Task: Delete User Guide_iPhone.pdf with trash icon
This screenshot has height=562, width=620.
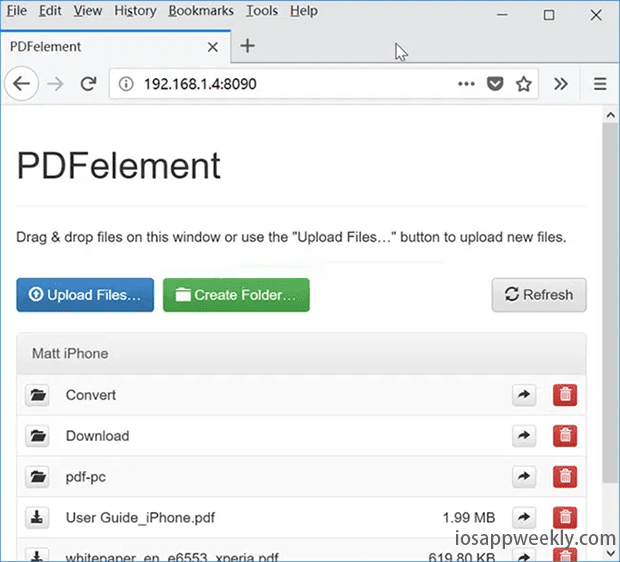Action: click(x=565, y=517)
